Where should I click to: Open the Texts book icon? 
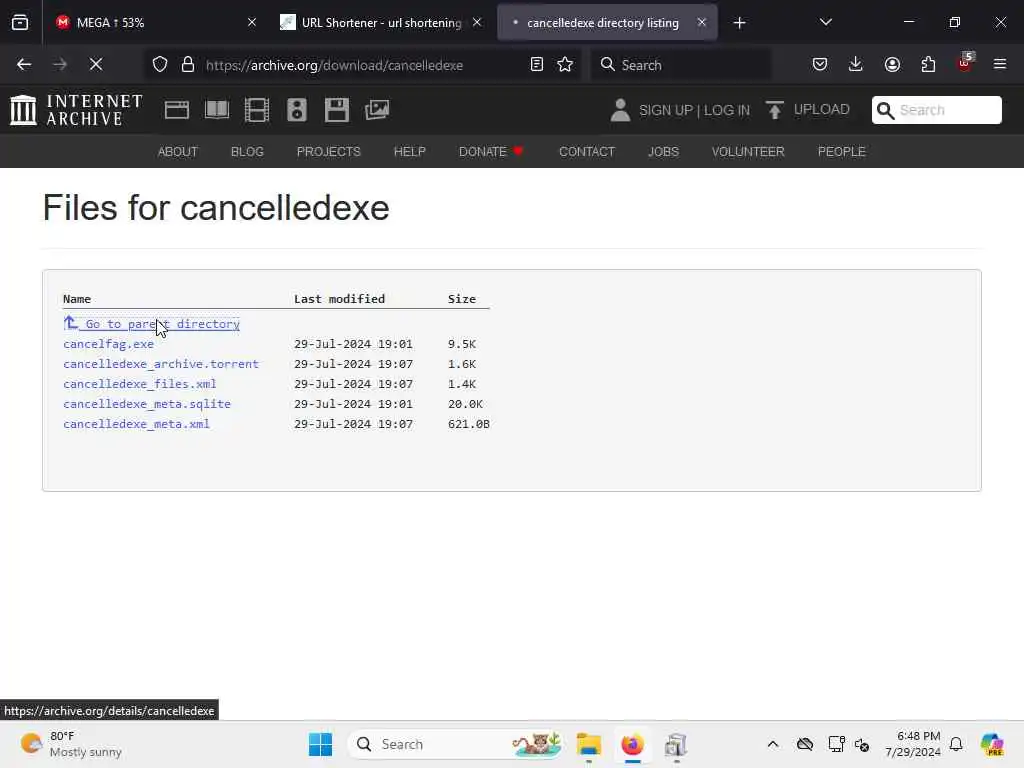click(217, 110)
